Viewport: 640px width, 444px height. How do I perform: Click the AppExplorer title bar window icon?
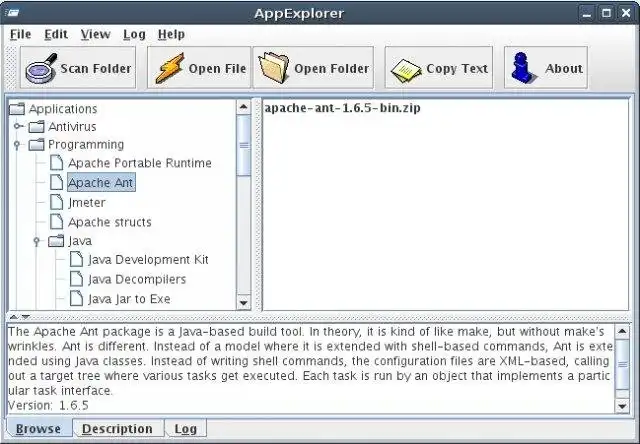tap(11, 13)
